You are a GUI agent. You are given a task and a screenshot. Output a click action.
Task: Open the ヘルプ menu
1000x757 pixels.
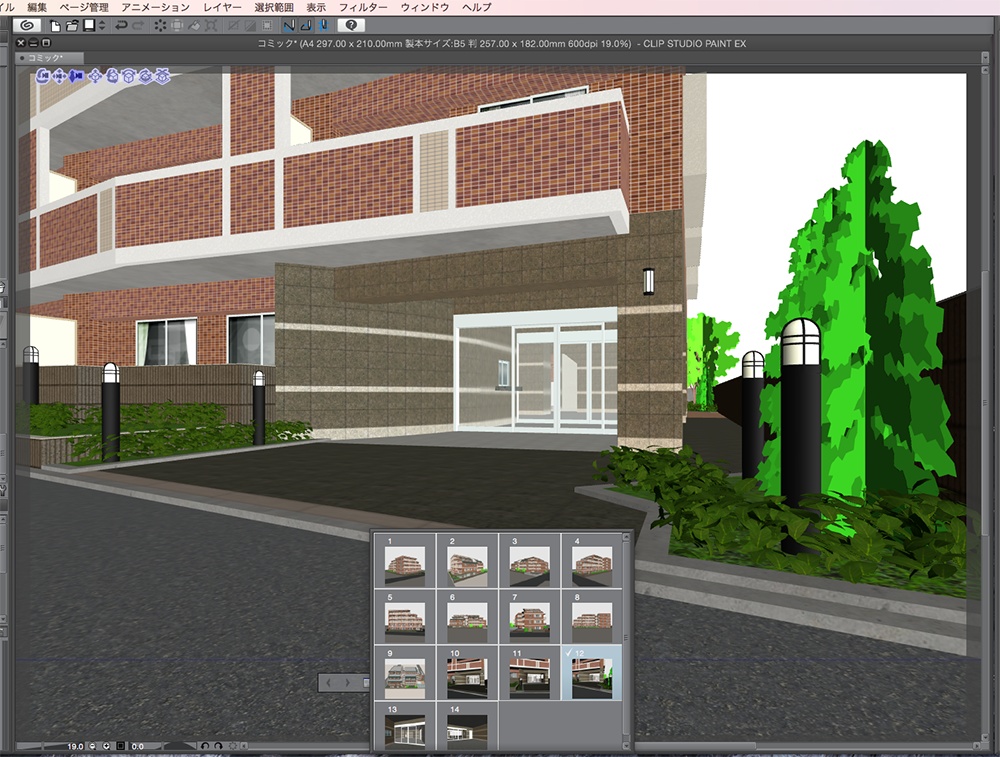click(477, 7)
